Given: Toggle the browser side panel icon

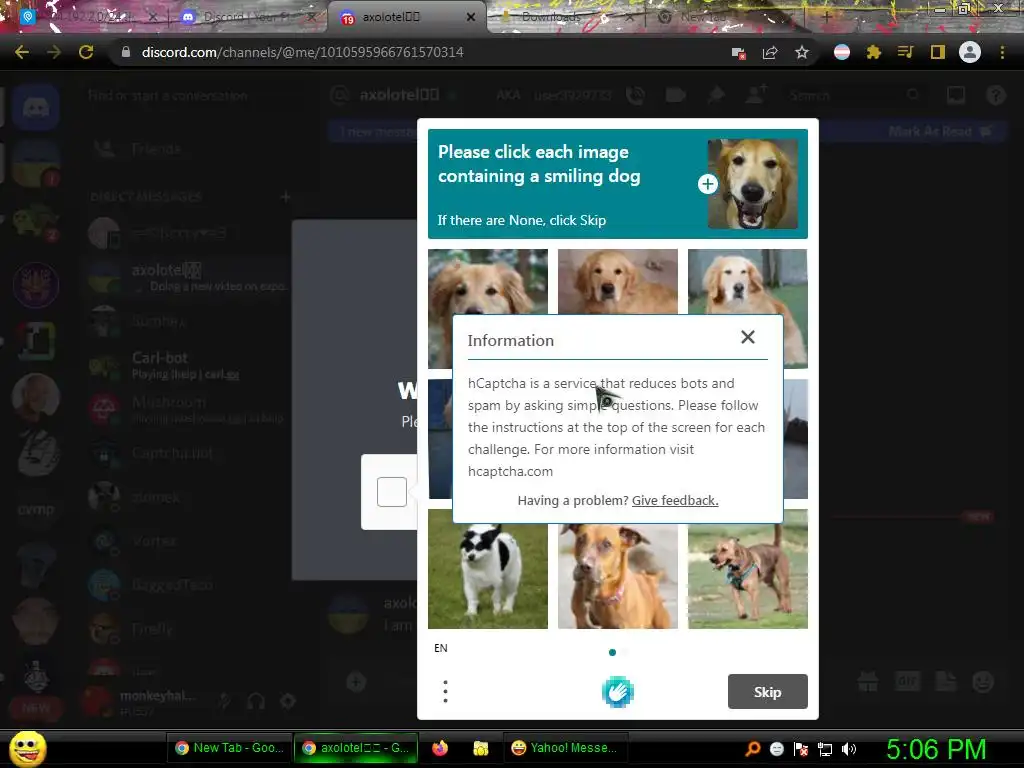Looking at the screenshot, I should (938, 52).
